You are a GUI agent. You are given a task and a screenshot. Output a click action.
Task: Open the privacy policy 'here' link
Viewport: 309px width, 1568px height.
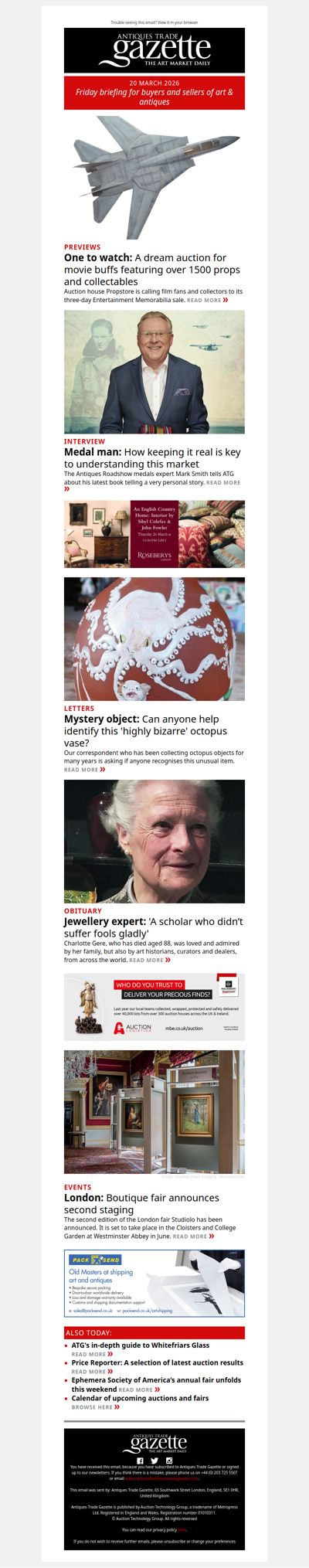pos(182,1529)
